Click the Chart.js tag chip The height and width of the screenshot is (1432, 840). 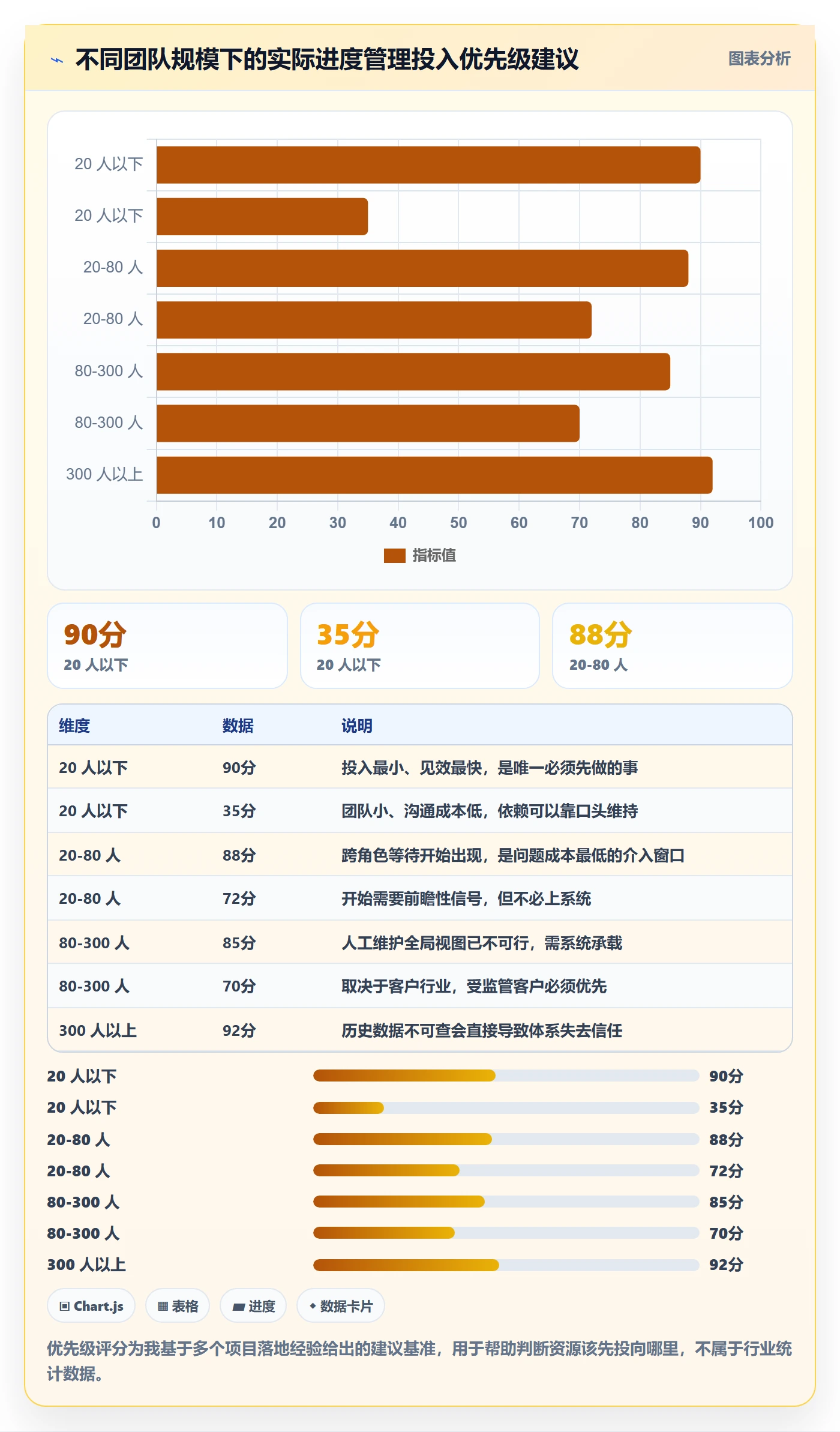click(x=91, y=1306)
